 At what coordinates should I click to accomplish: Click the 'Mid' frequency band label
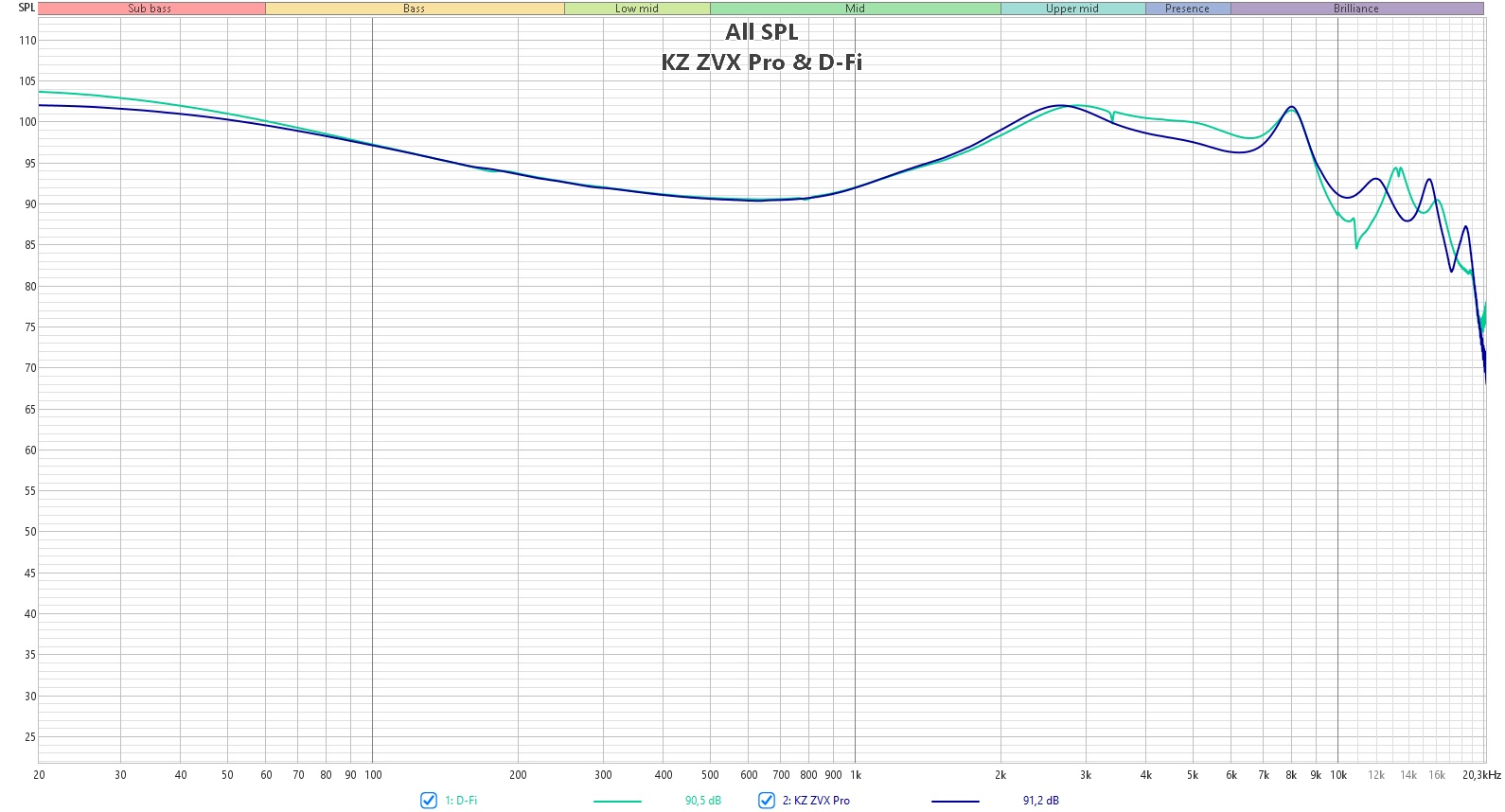(x=856, y=9)
